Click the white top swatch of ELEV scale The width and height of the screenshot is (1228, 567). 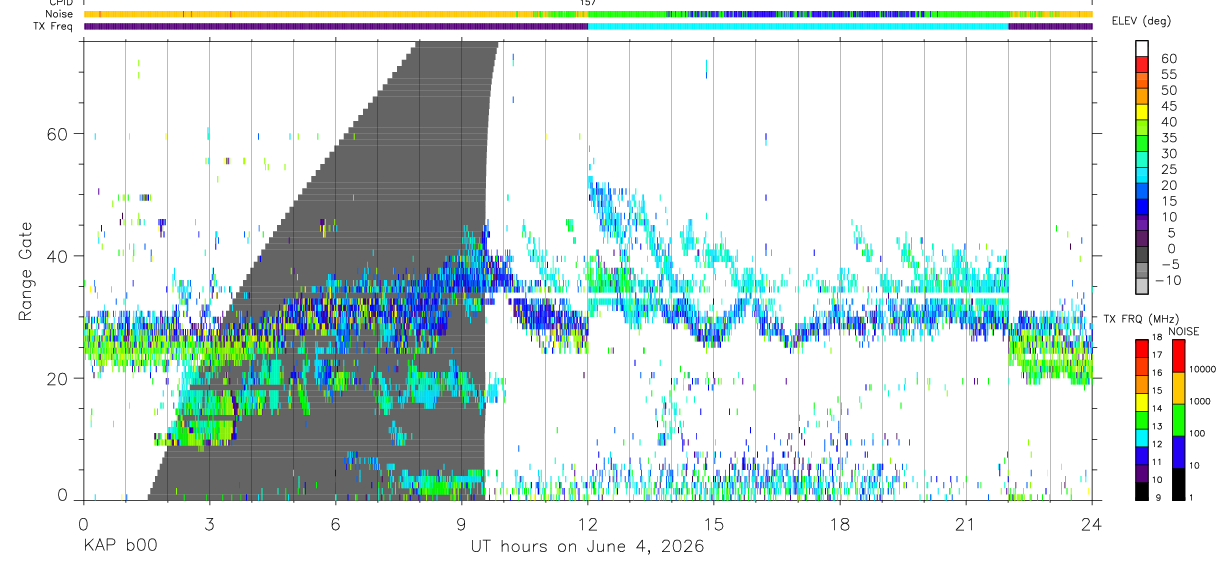tap(1143, 49)
